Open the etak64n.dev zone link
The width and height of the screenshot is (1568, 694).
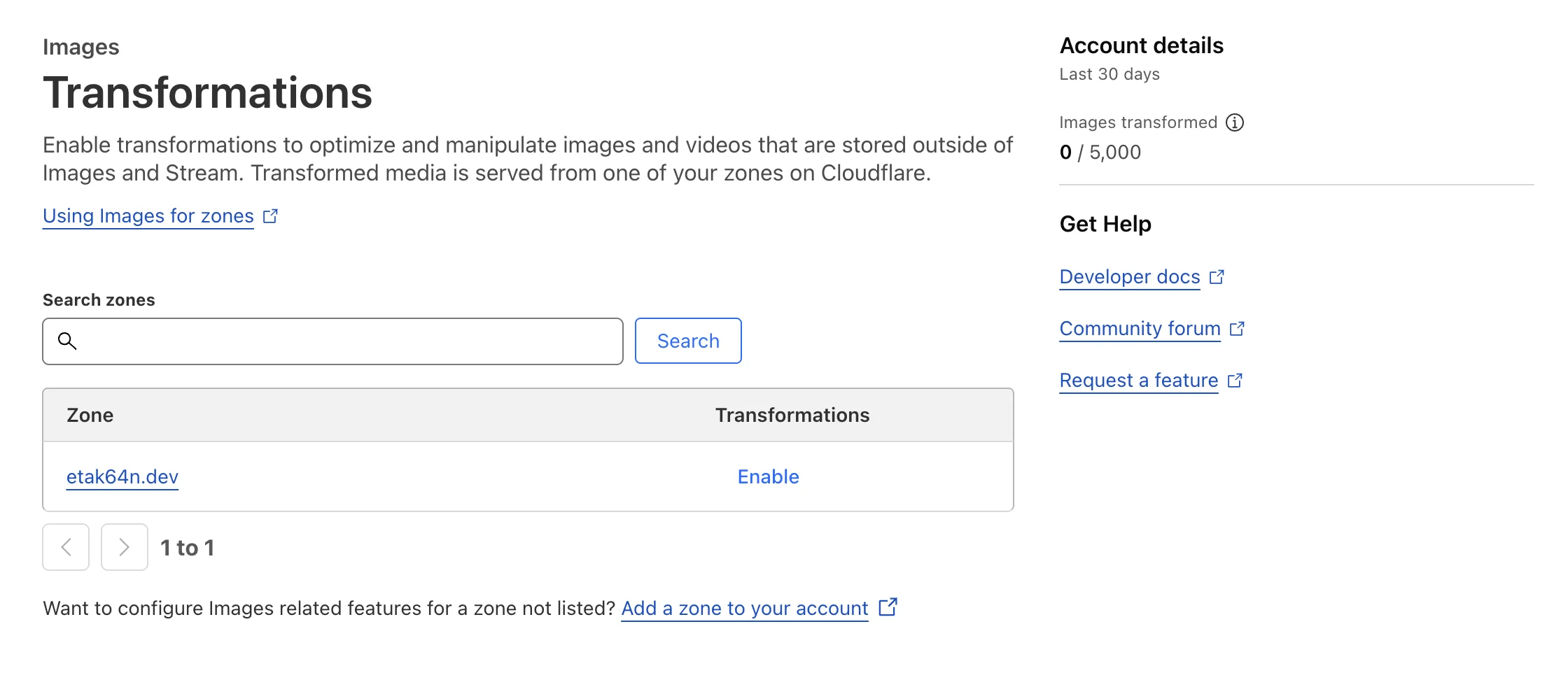coord(122,476)
